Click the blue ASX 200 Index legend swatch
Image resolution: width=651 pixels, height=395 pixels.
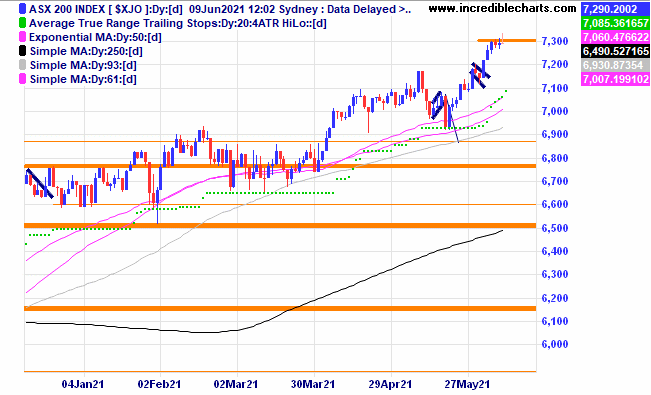tap(22, 9)
